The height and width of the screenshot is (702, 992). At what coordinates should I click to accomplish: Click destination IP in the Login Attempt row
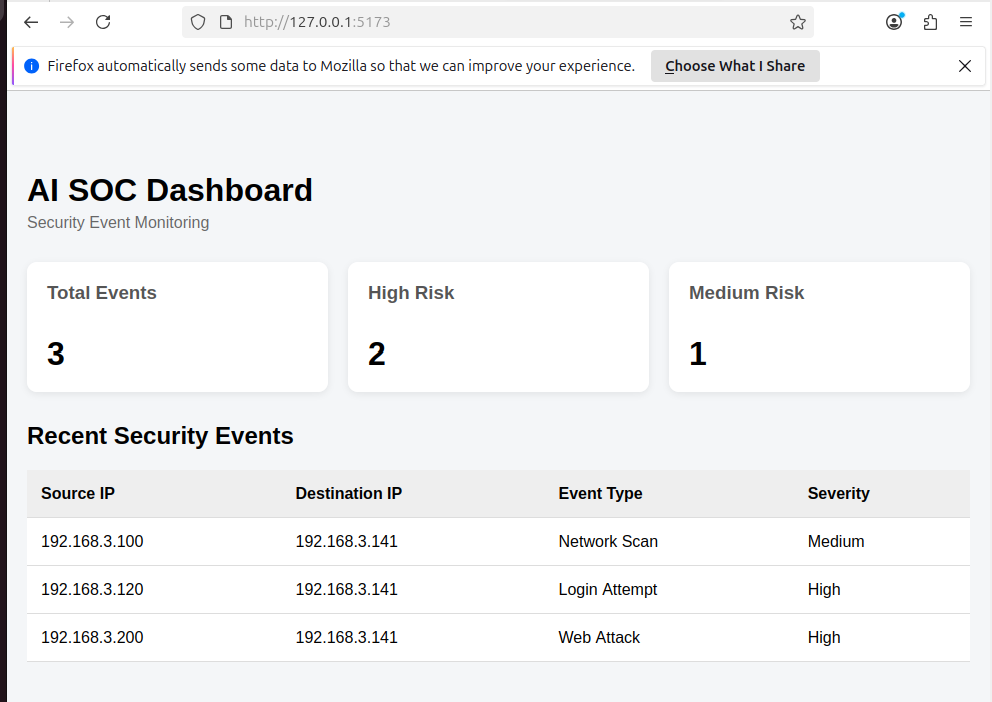point(347,589)
